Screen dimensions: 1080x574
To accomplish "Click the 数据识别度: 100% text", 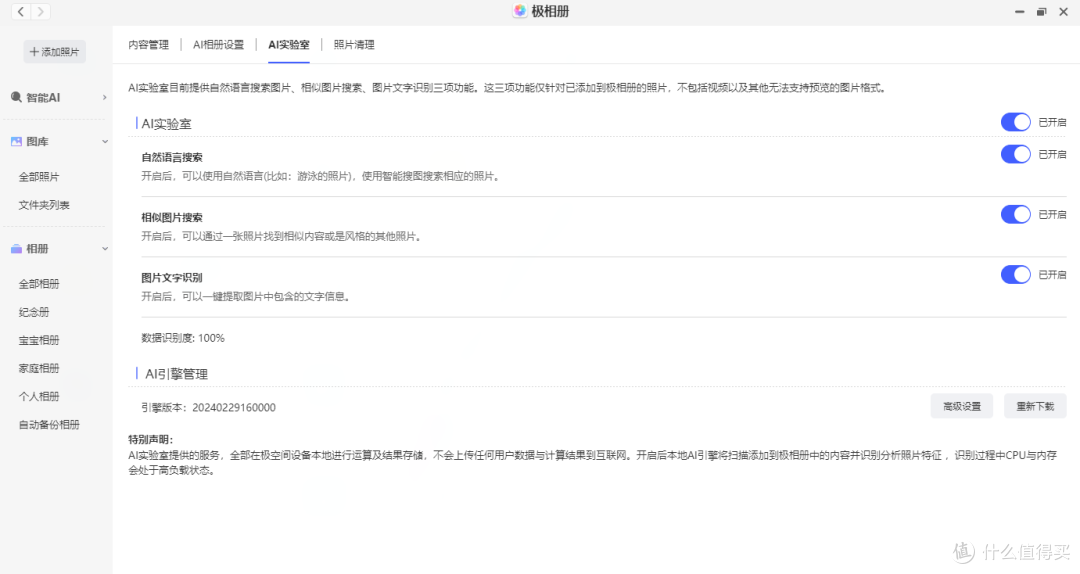I will click(x=183, y=338).
